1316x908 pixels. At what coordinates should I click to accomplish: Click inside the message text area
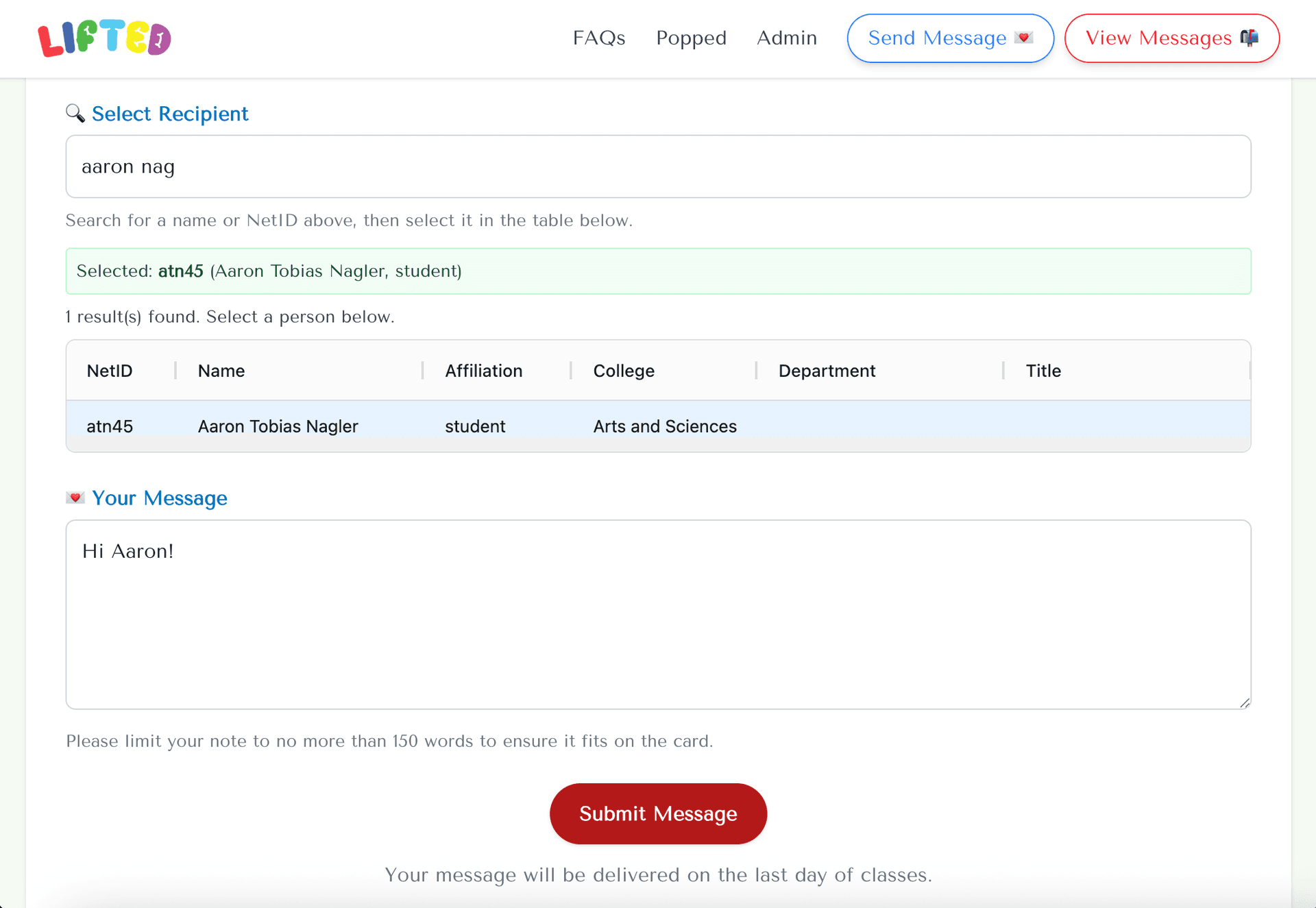pyautogui.click(x=658, y=614)
